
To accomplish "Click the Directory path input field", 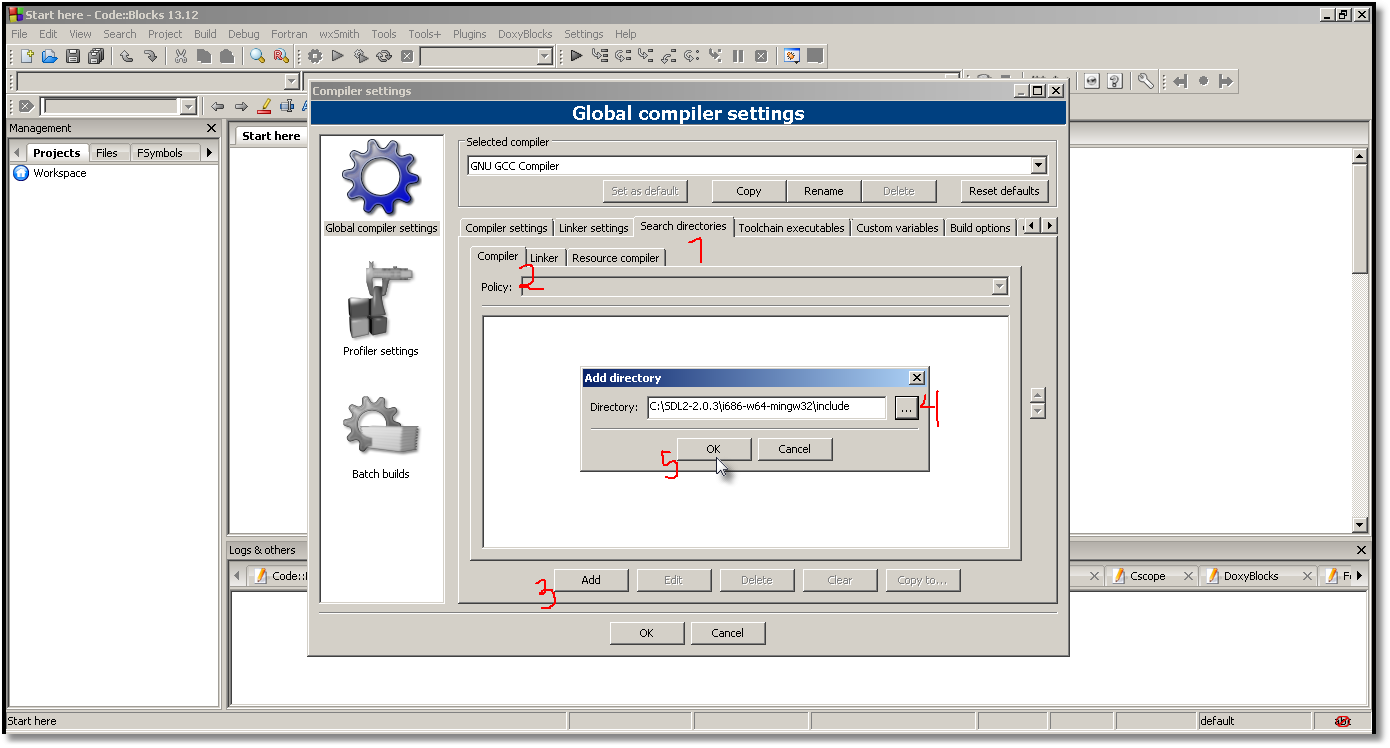I will 765,407.
